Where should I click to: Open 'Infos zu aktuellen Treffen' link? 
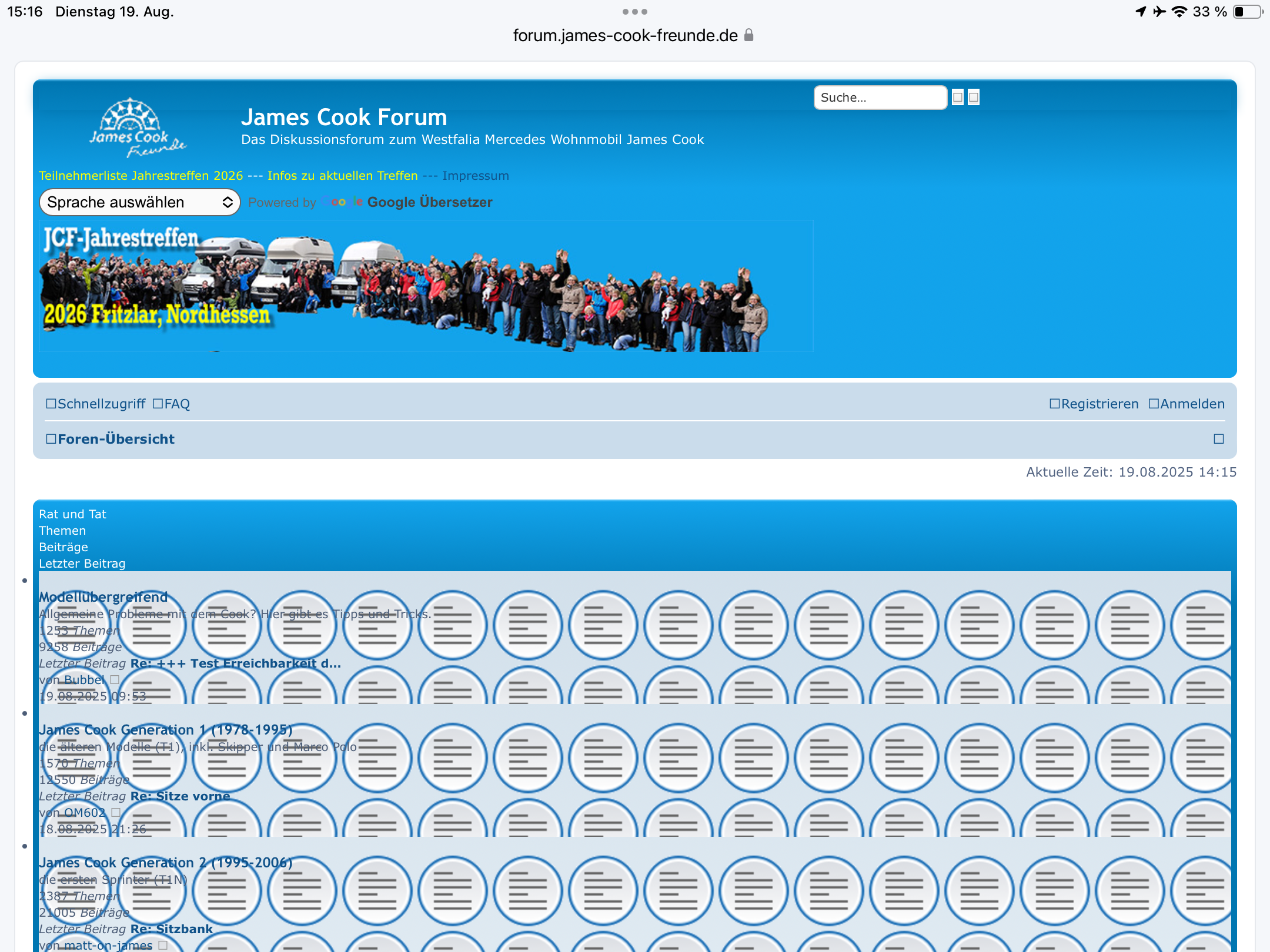(x=343, y=176)
